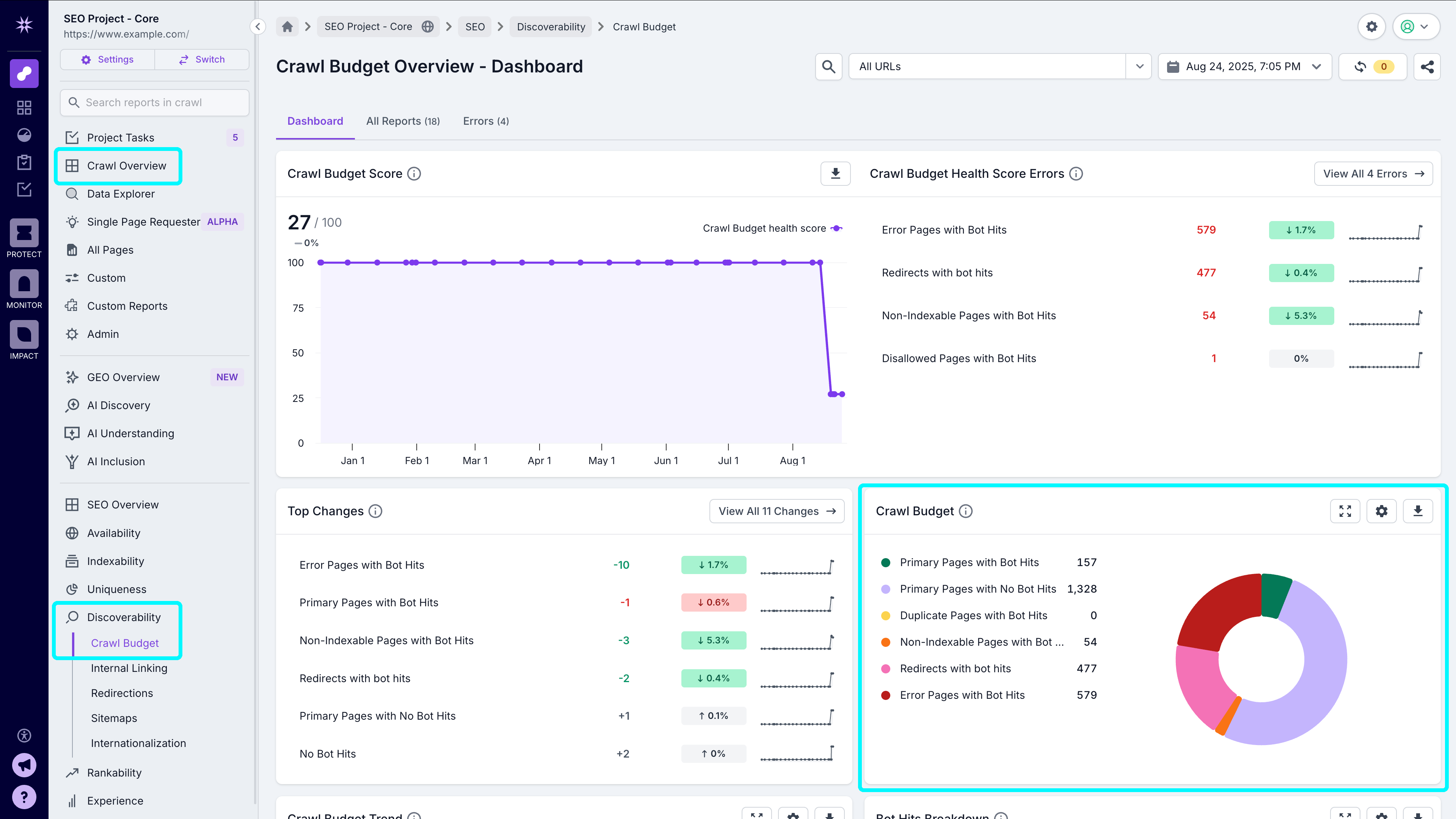This screenshot has width=1456, height=819.
Task: Switch to the Errors tab
Action: (485, 121)
